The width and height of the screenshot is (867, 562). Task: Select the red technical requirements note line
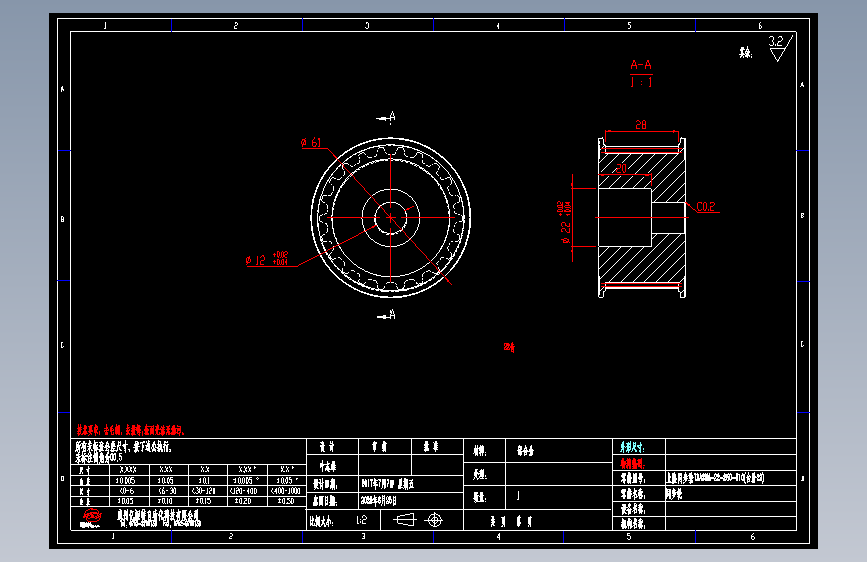(x=130, y=430)
